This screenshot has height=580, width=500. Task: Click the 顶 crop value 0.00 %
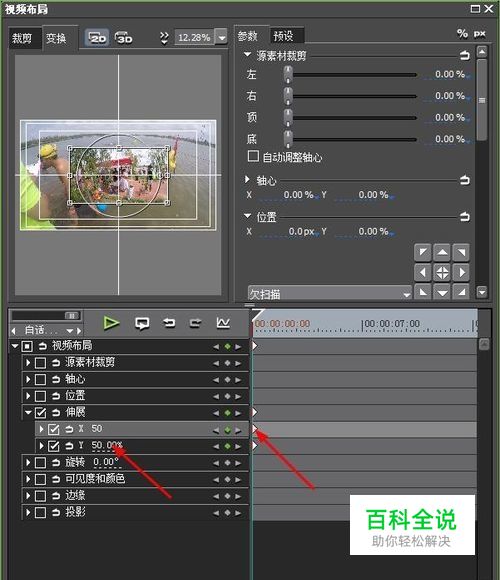(450, 118)
